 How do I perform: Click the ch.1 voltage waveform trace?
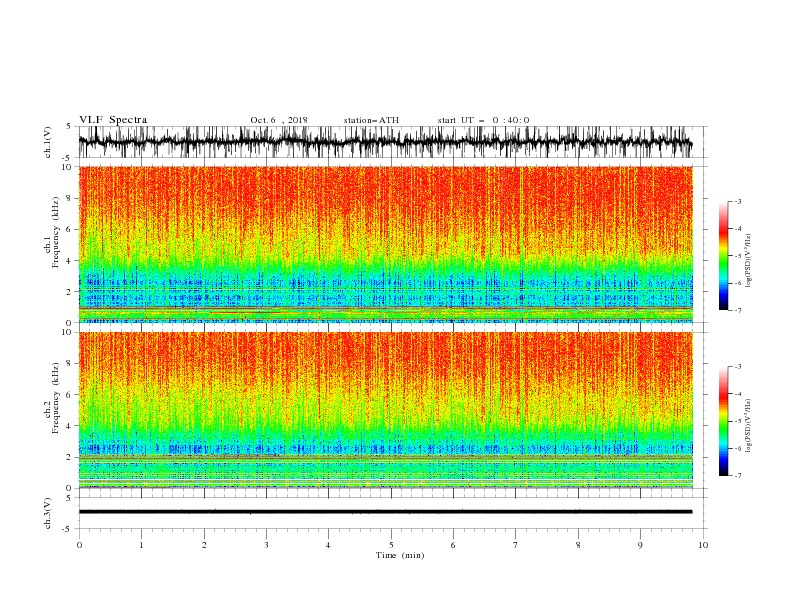[385, 142]
